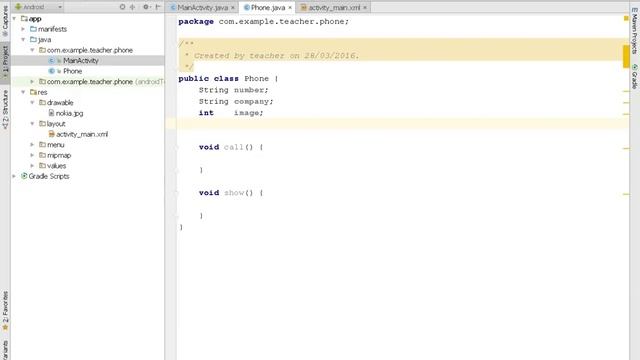
Task: Click the manifests folder icon
Action: (33, 29)
